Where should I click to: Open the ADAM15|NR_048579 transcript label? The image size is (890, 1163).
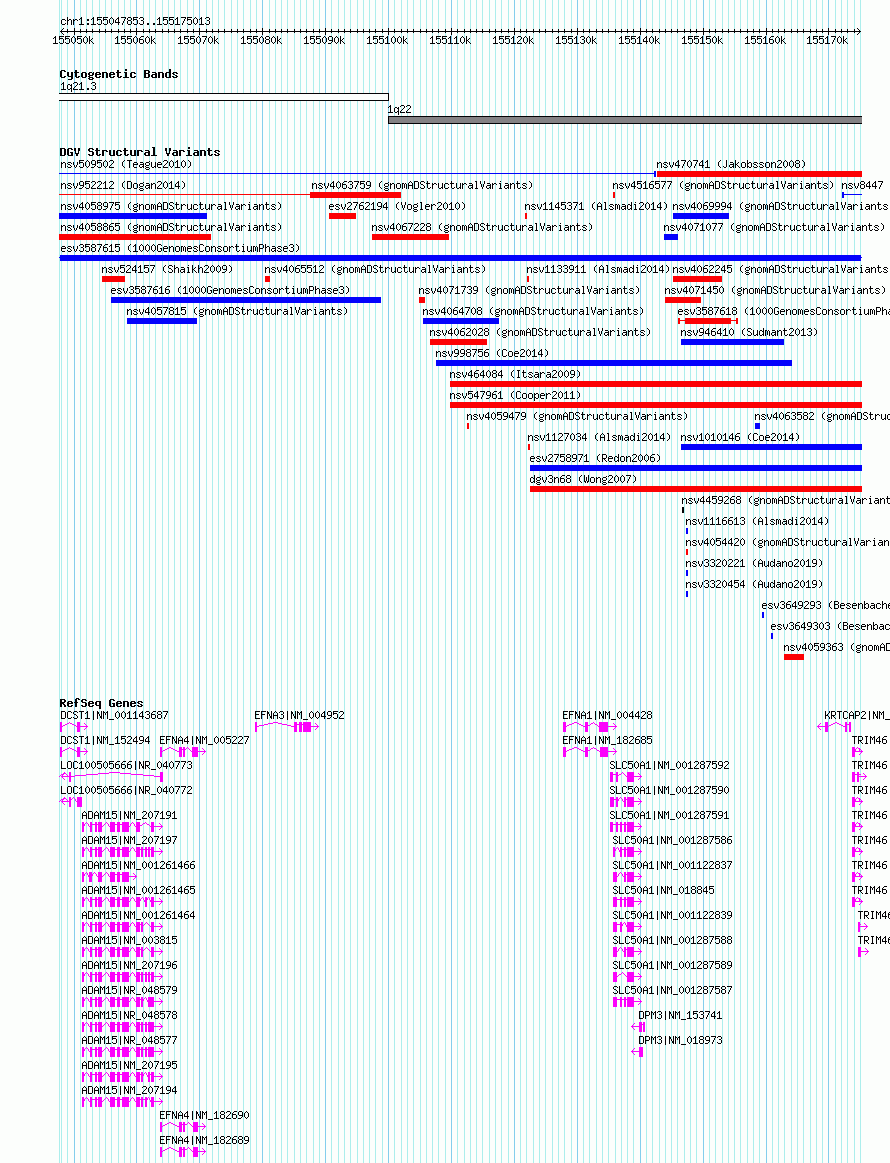(x=130, y=989)
